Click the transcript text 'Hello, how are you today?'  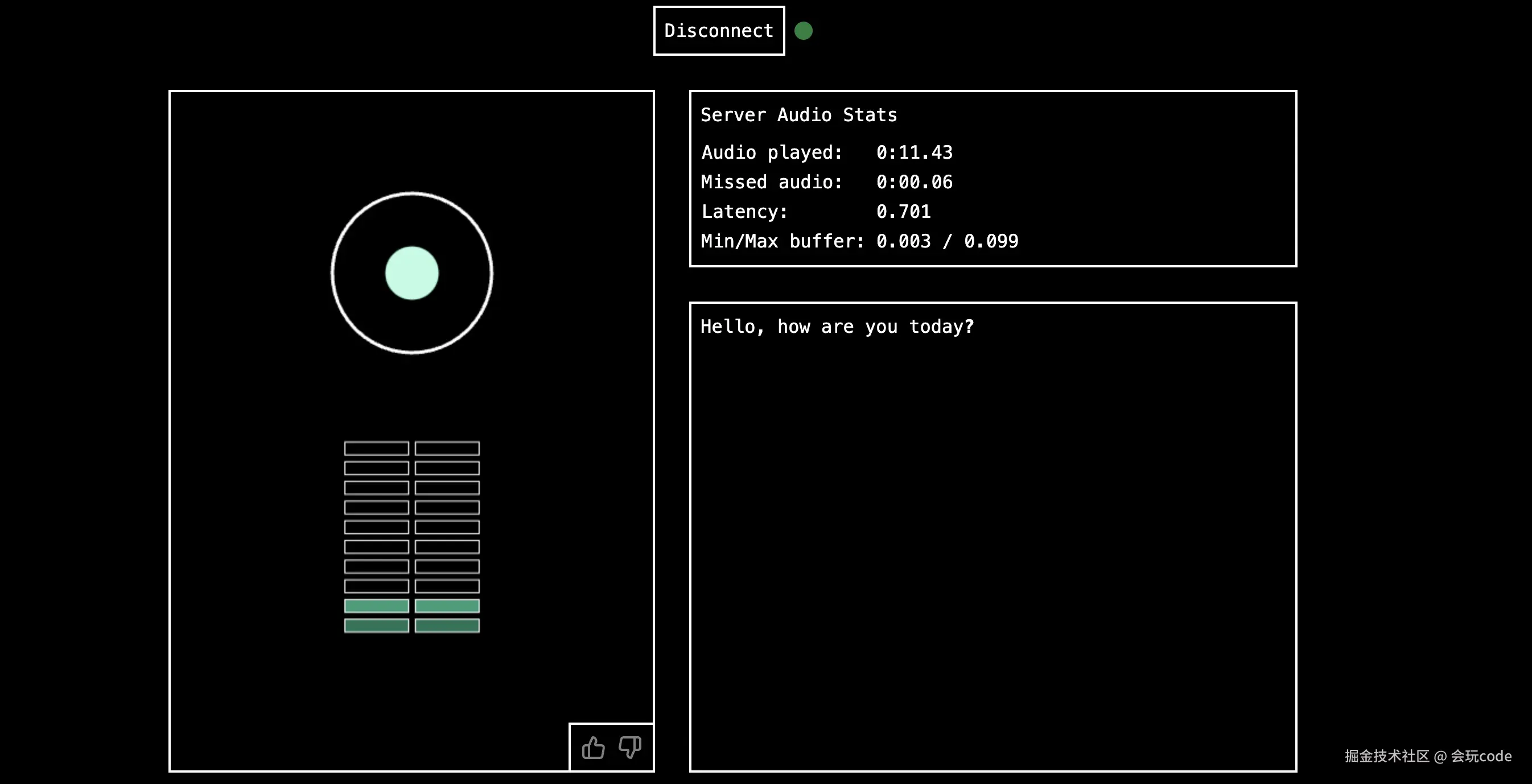tap(837, 327)
